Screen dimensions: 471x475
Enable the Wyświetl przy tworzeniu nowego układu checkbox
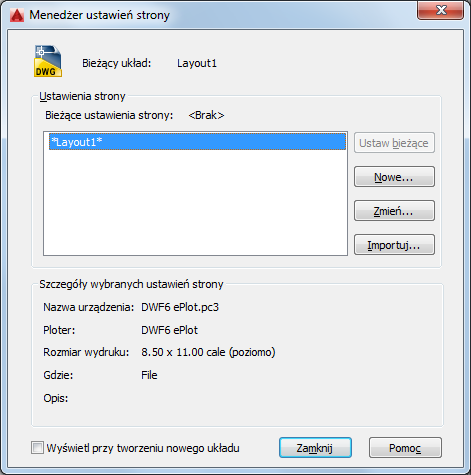click(37, 448)
